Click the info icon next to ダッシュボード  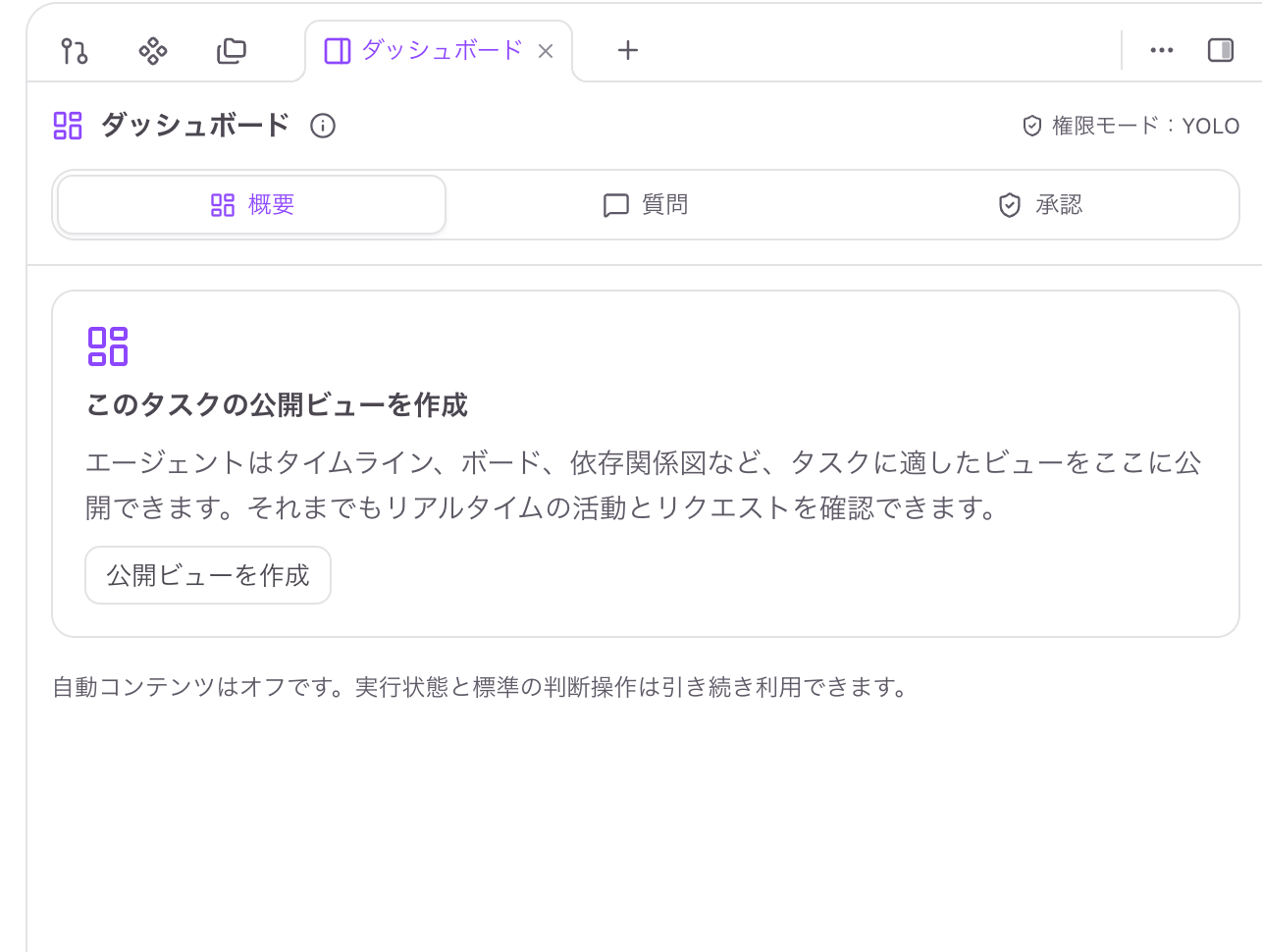point(323,126)
